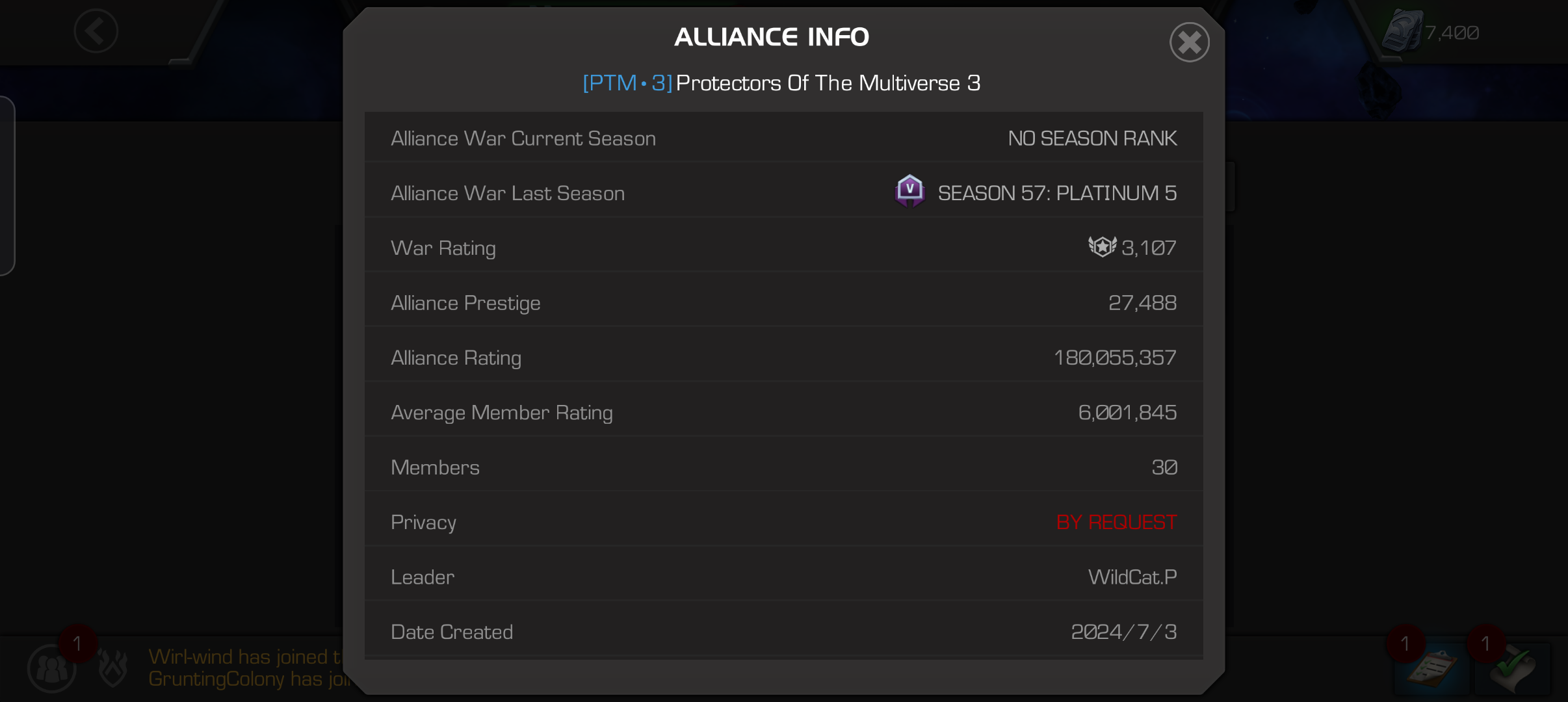Viewport: 1568px width, 702px height.
Task: Go back with the arrow icon
Action: tap(96, 31)
